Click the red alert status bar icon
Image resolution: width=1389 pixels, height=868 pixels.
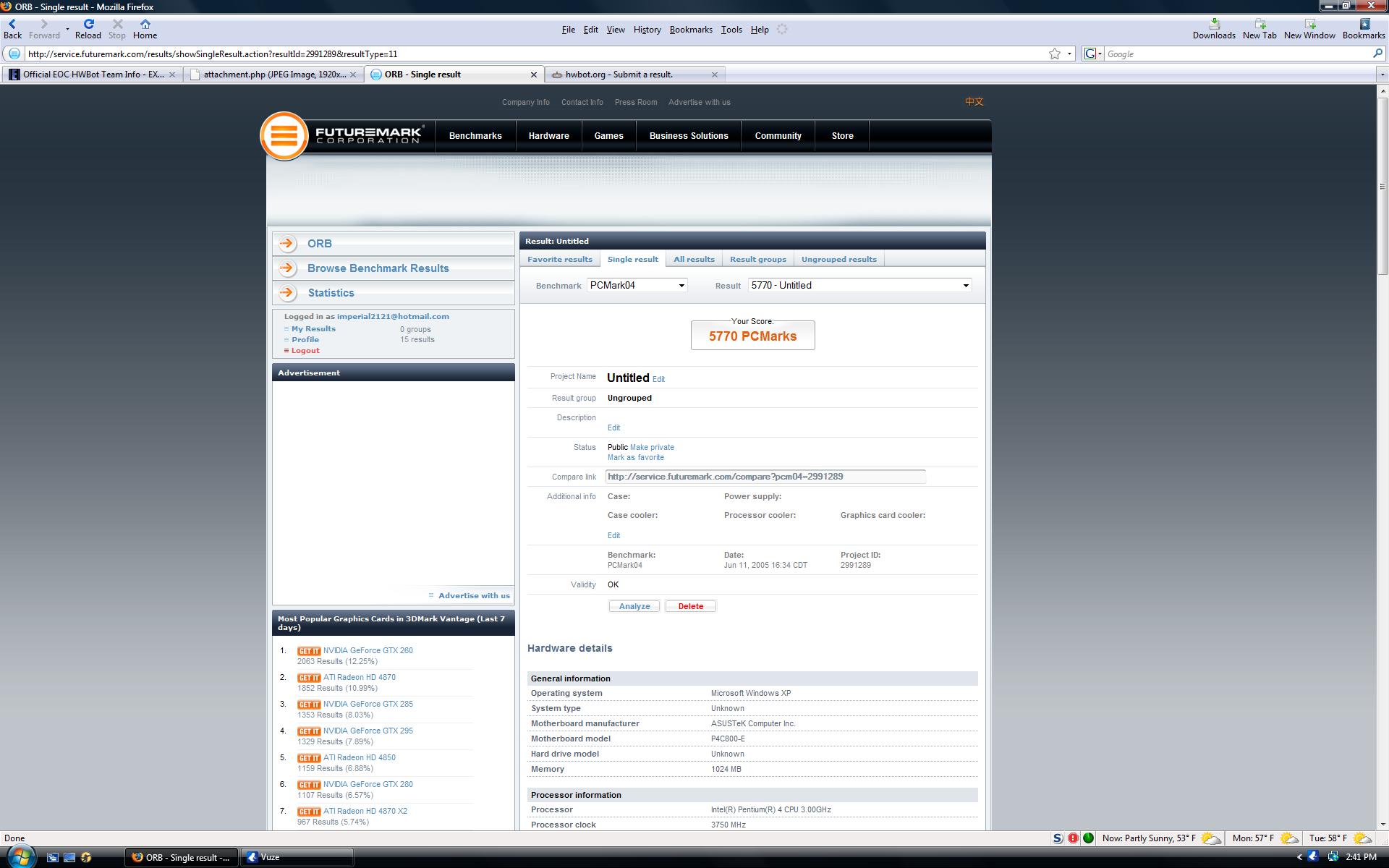[x=1073, y=838]
